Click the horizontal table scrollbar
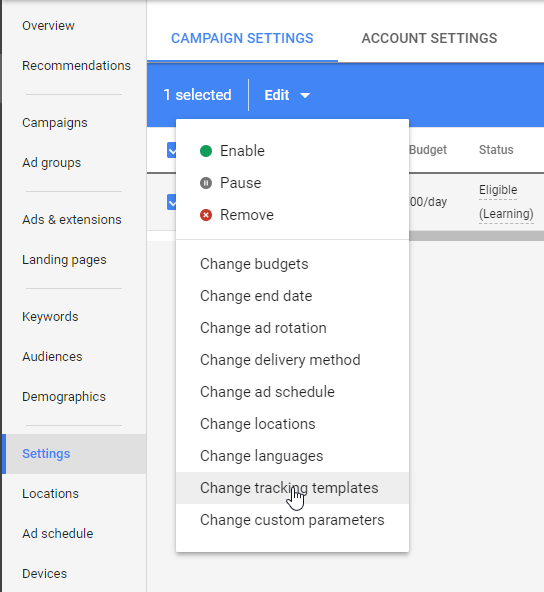 click(476, 236)
